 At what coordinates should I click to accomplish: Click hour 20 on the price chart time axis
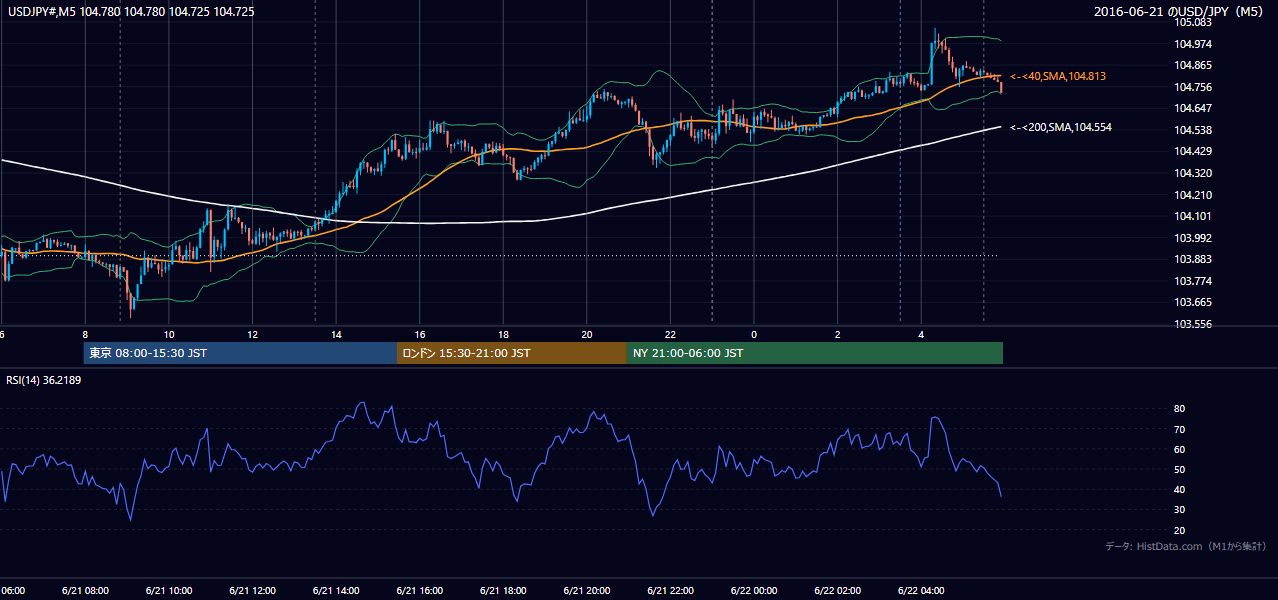point(586,334)
